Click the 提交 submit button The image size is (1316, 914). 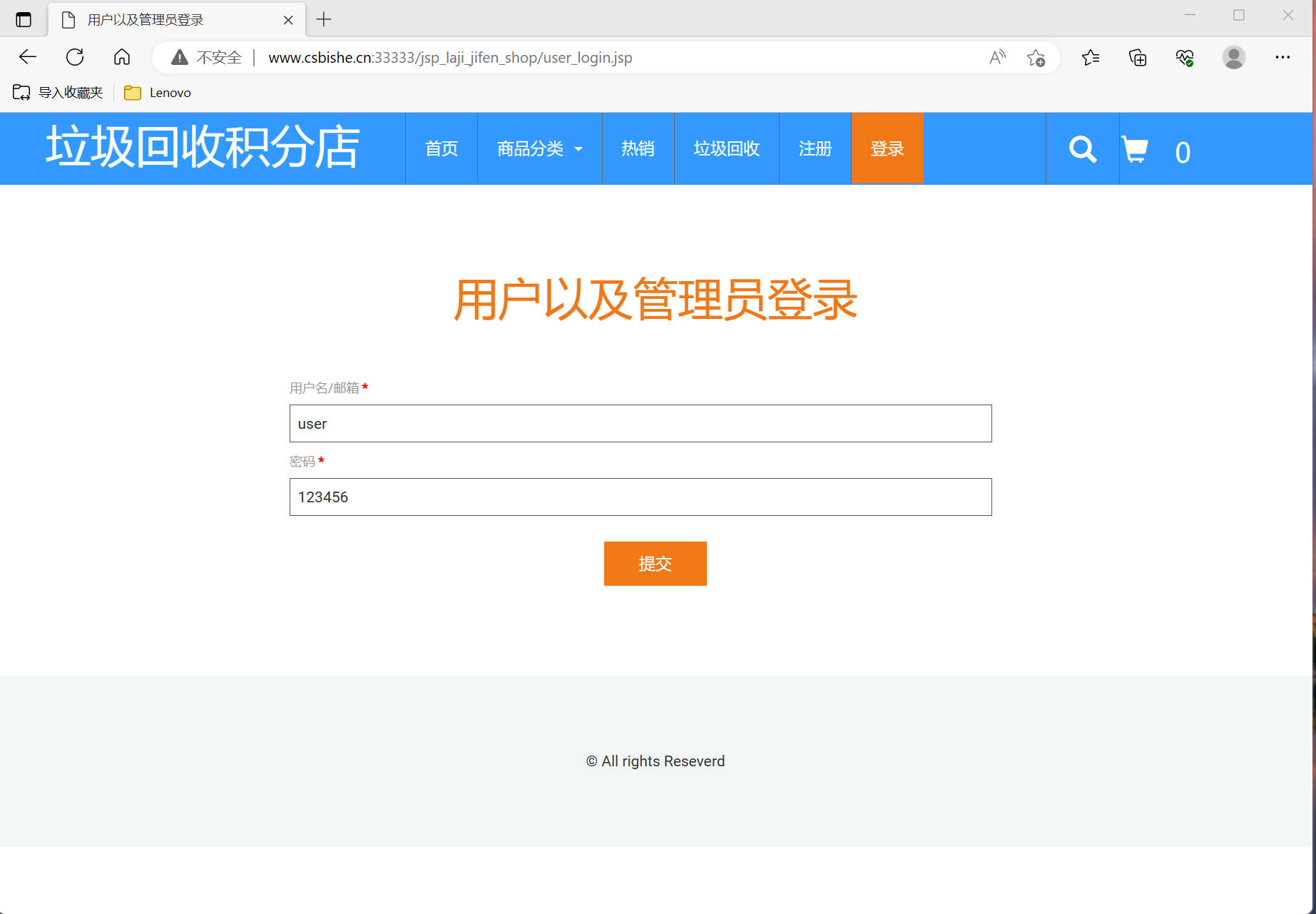coord(655,564)
